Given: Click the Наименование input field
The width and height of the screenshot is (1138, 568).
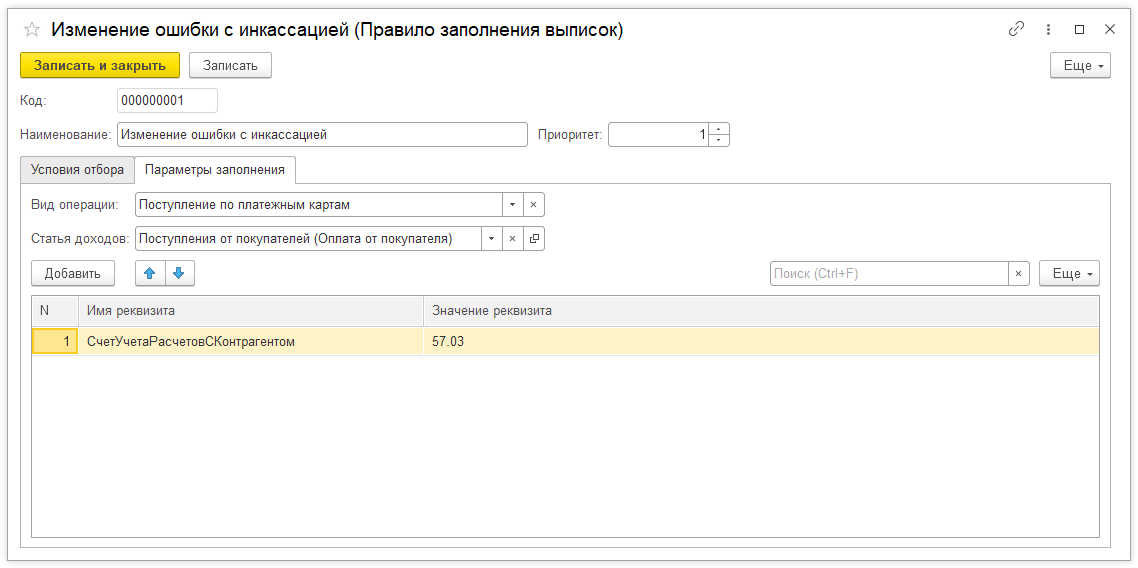Looking at the screenshot, I should (322, 134).
